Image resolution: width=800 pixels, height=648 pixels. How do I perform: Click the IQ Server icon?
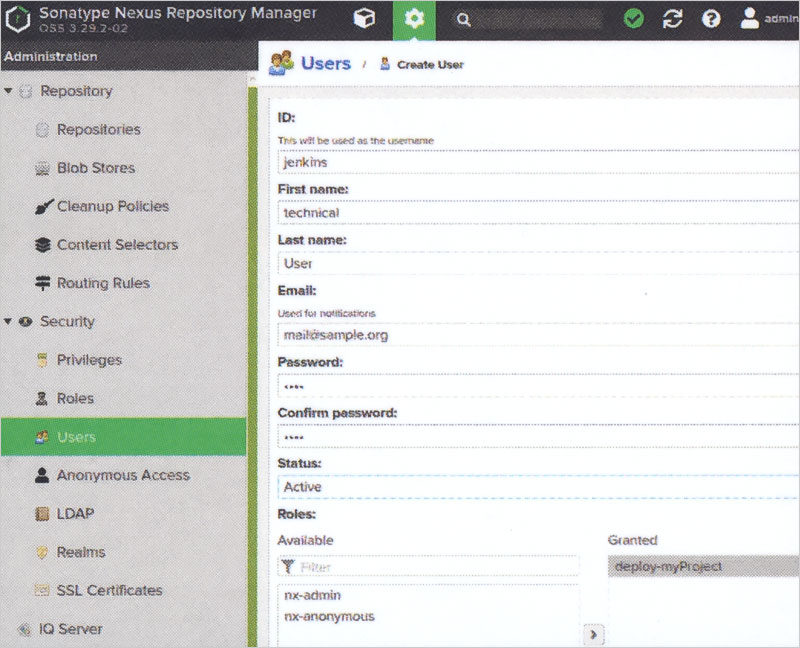pos(24,629)
